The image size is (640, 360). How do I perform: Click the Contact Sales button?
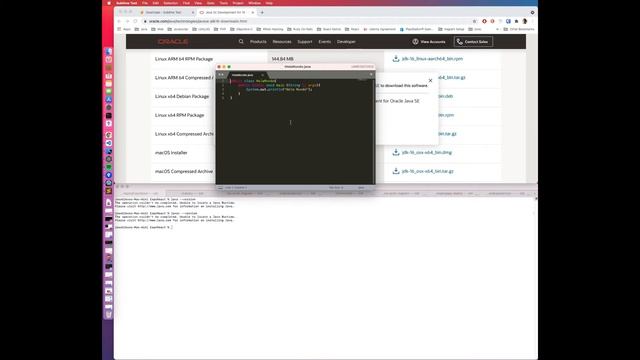pyautogui.click(x=473, y=42)
